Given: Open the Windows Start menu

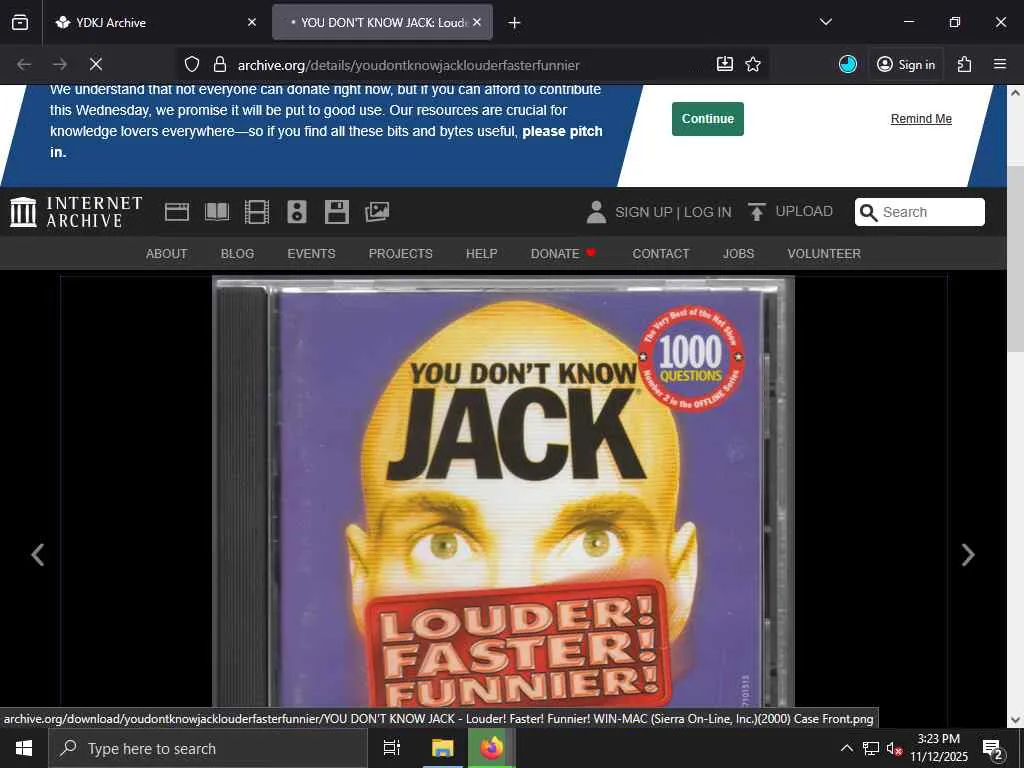Looking at the screenshot, I should click(24, 748).
